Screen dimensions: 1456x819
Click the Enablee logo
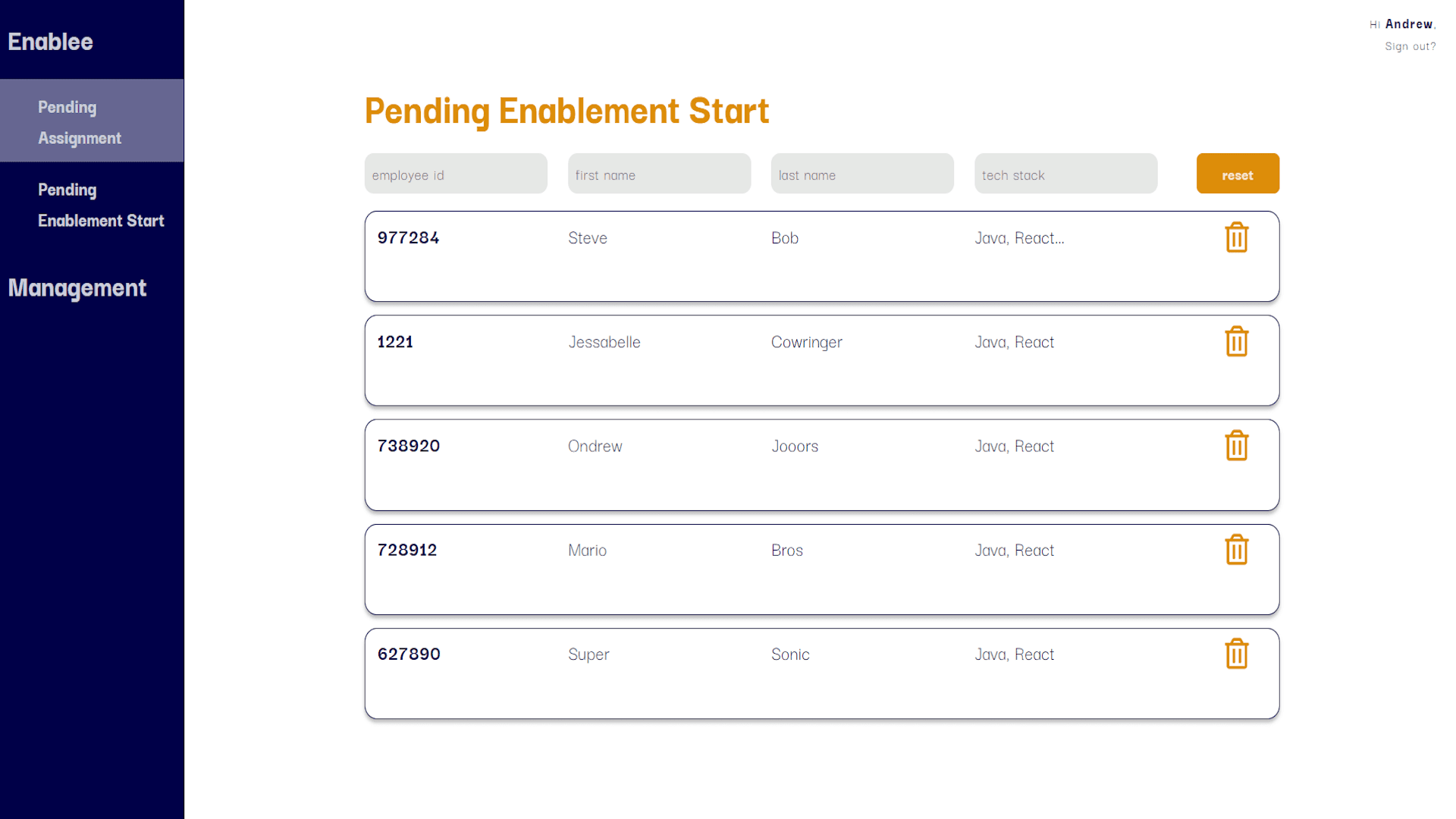50,42
